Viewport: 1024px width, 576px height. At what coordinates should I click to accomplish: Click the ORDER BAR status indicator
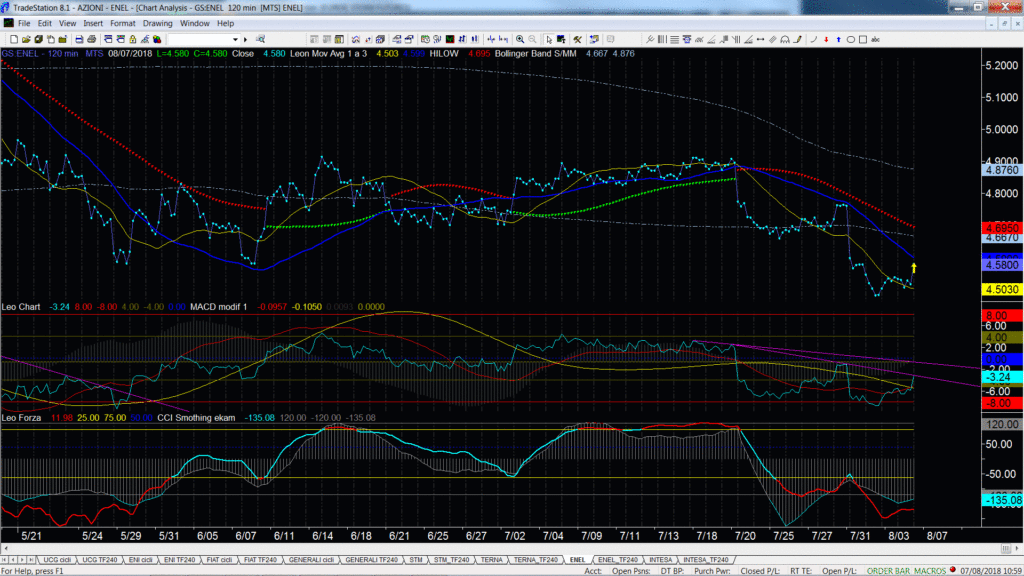[x=888, y=571]
